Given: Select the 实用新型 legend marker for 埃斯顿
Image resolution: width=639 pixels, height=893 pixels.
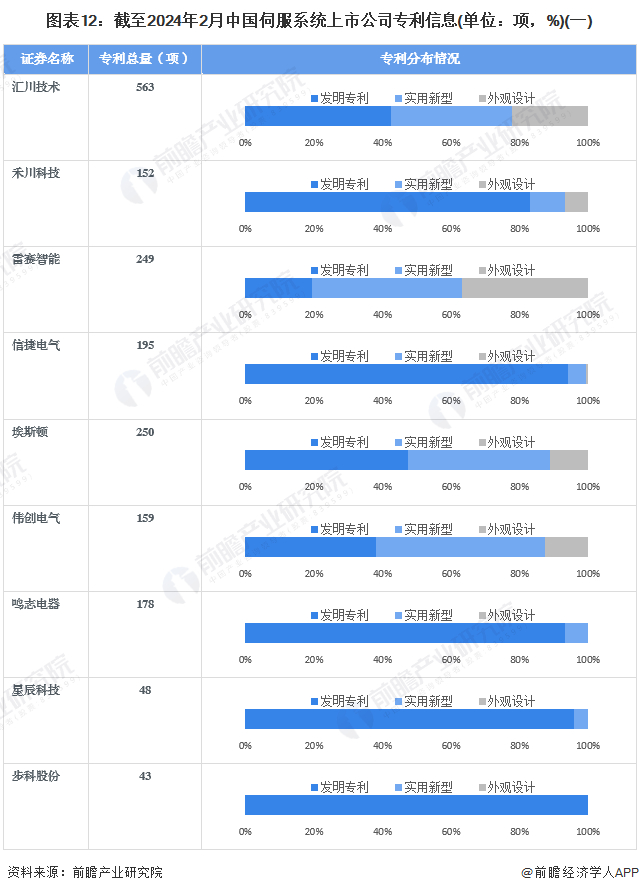Looking at the screenshot, I should tap(399, 443).
